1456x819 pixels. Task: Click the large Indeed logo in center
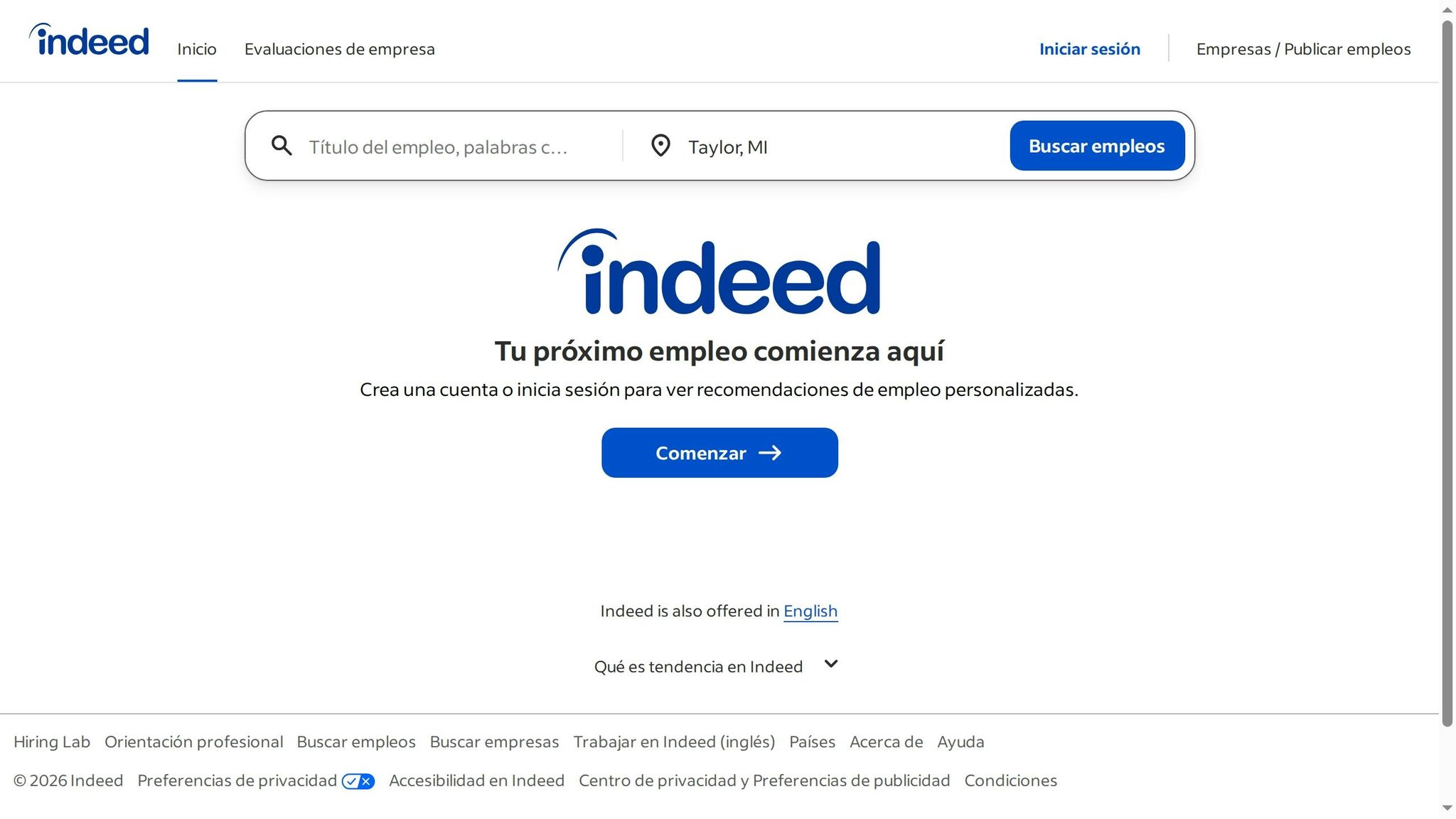point(719,272)
